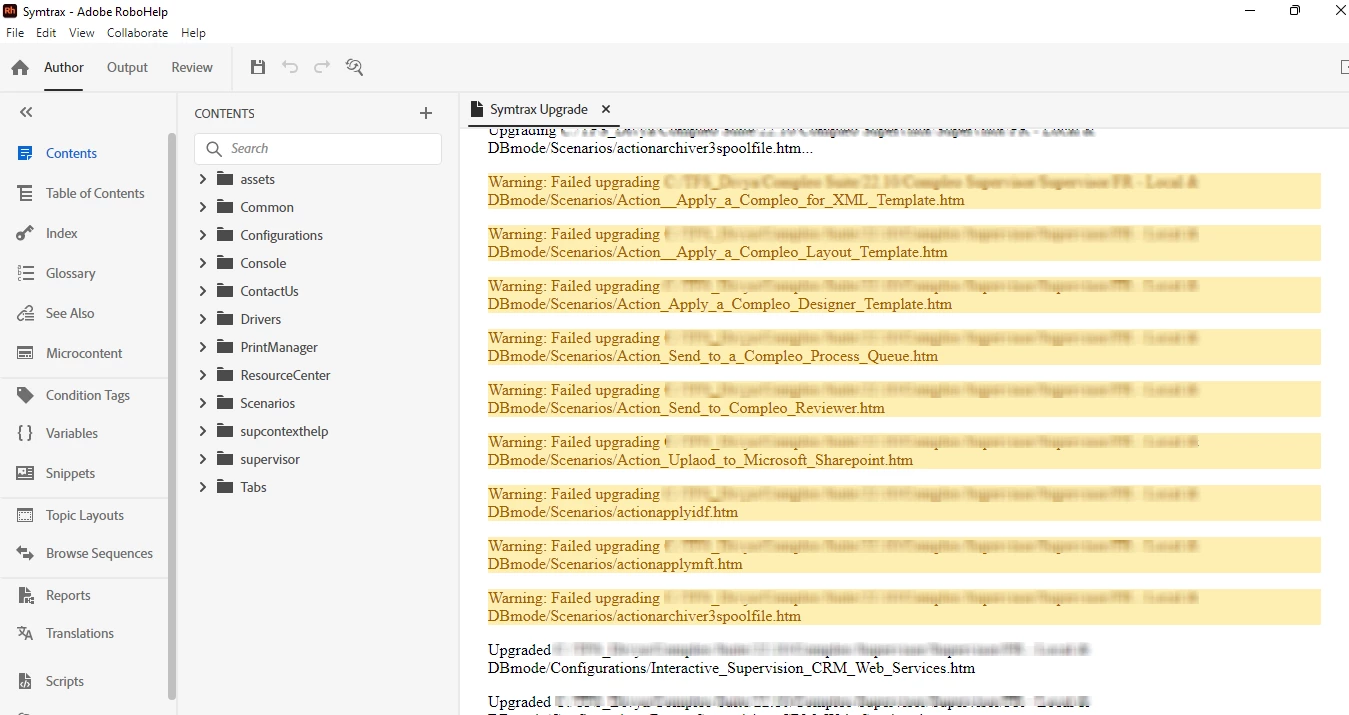Click the Redo arrow icon
The image size is (1349, 715).
[x=322, y=67]
